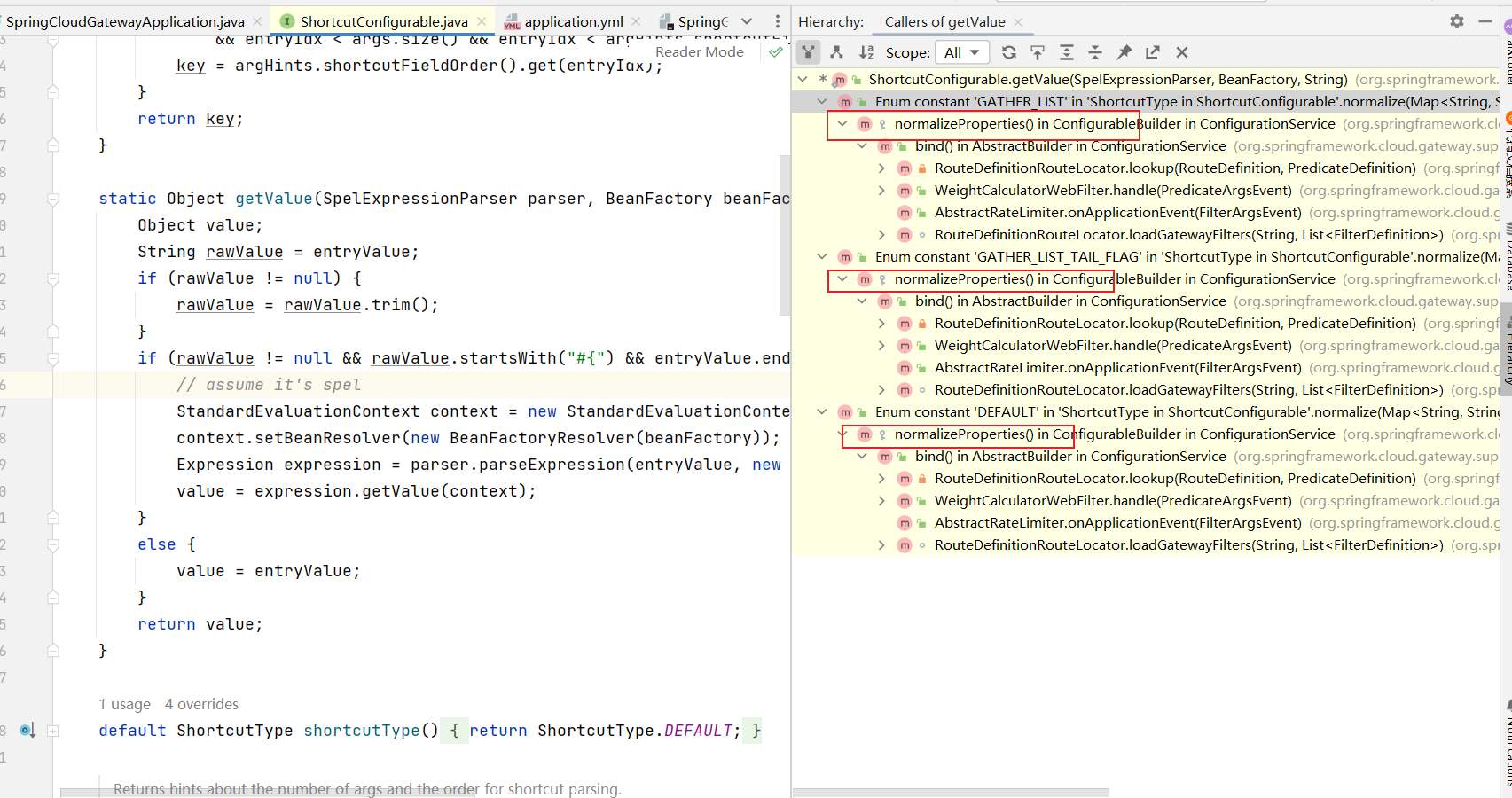Show the caller methods hierarchy

(x=808, y=52)
